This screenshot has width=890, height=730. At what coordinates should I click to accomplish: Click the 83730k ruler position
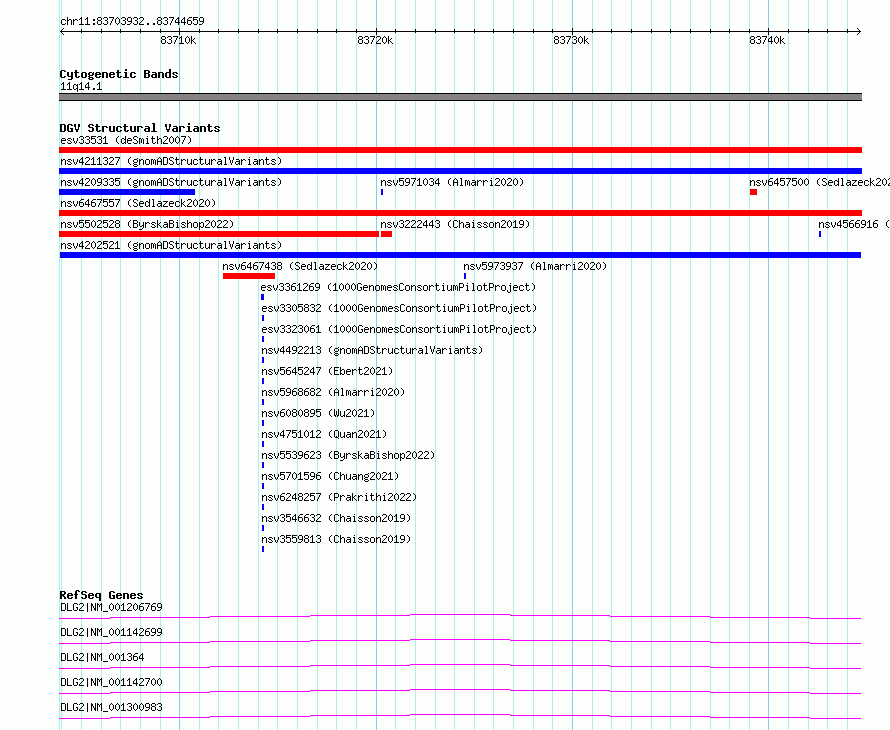571,40
